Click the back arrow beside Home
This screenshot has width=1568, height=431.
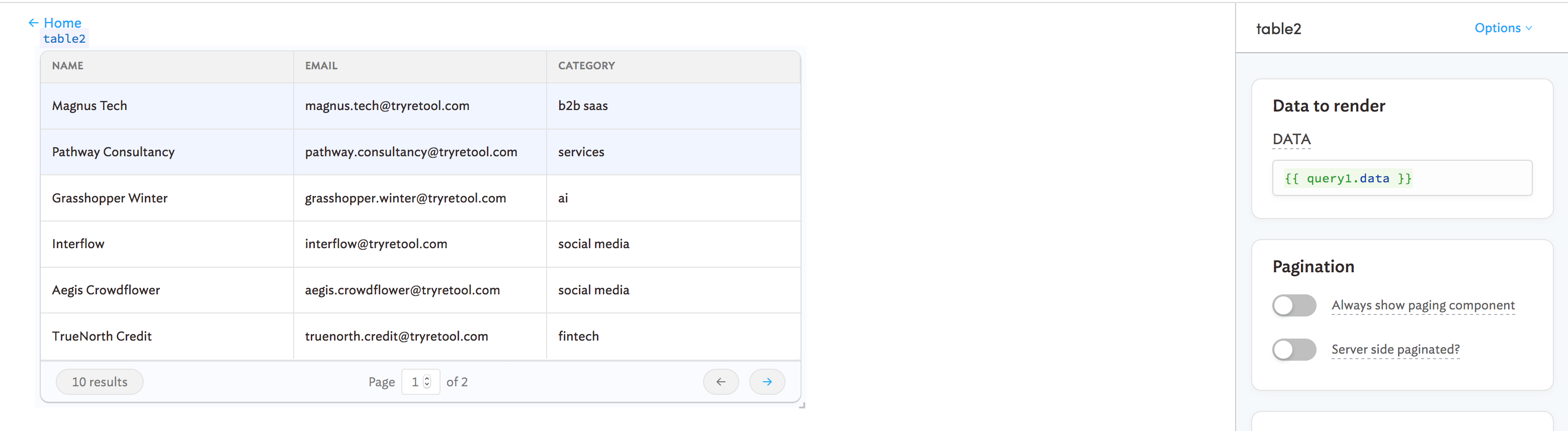[x=34, y=23]
